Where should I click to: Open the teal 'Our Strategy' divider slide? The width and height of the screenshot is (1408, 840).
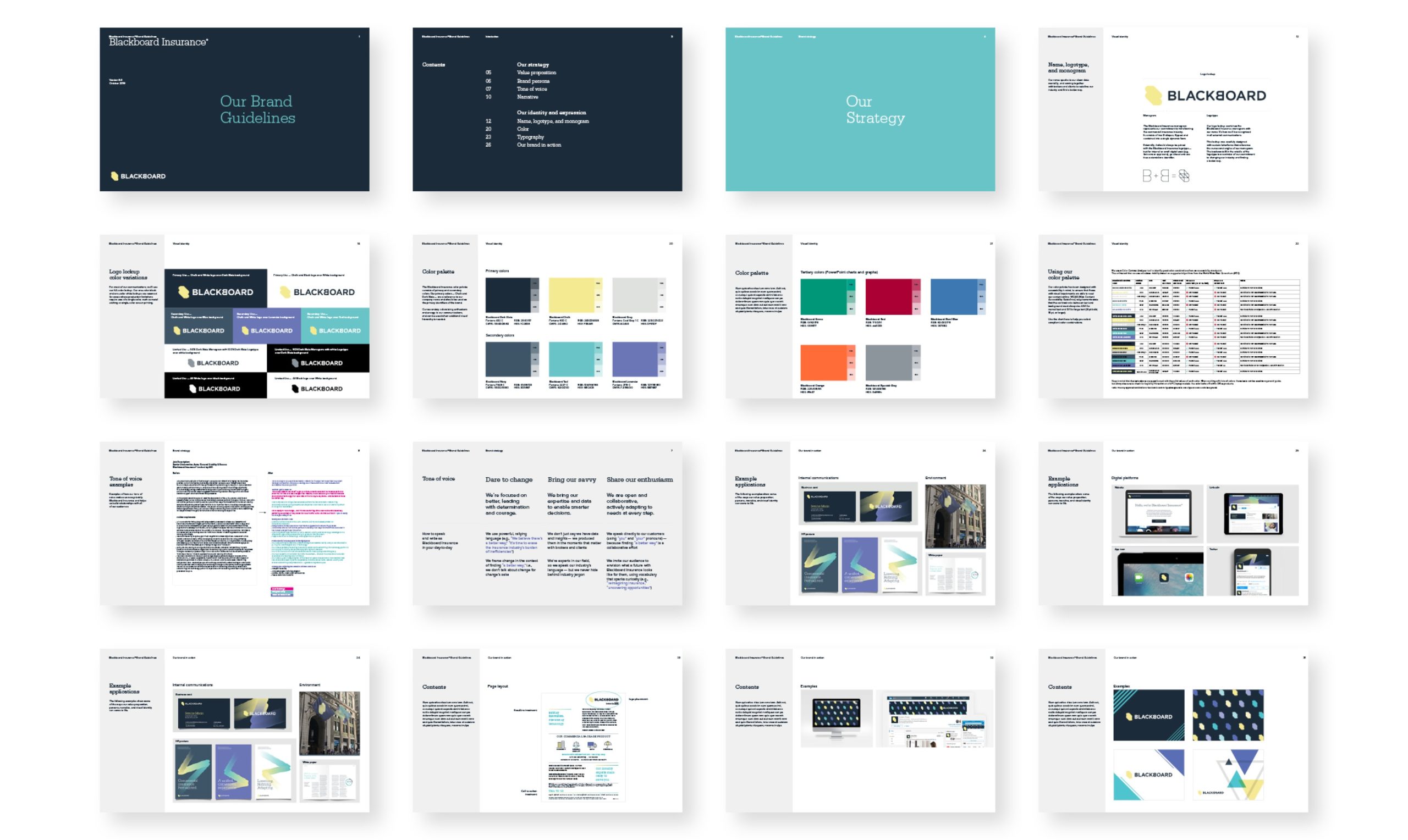(x=860, y=109)
